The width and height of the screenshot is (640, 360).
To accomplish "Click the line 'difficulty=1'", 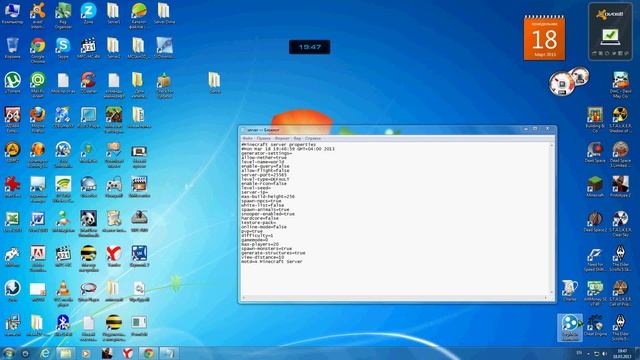I will click(x=257, y=236).
